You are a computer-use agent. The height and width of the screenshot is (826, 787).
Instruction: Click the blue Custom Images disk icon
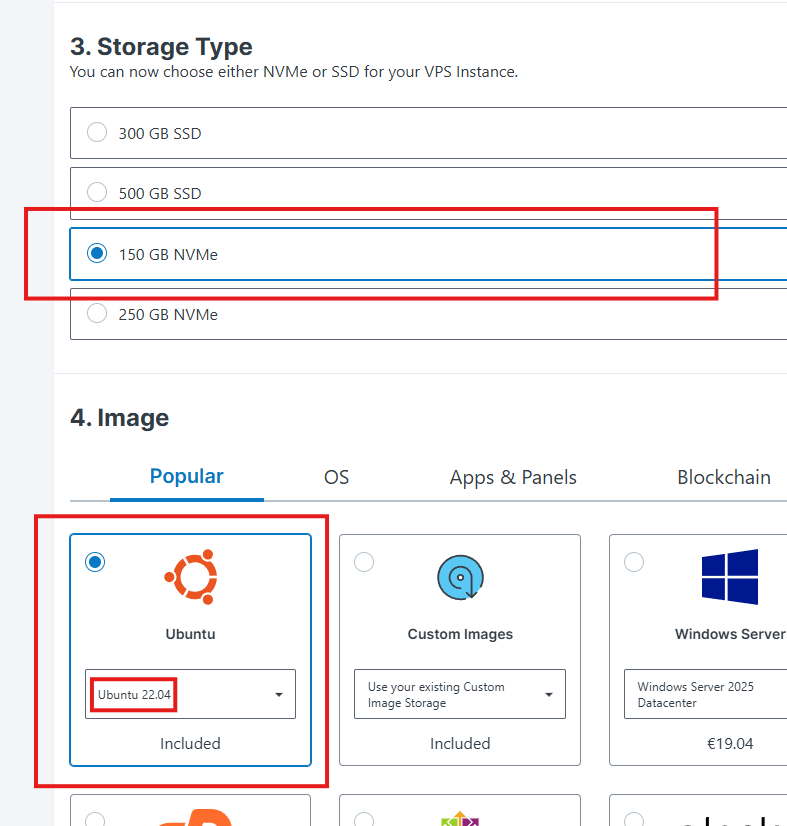point(460,578)
